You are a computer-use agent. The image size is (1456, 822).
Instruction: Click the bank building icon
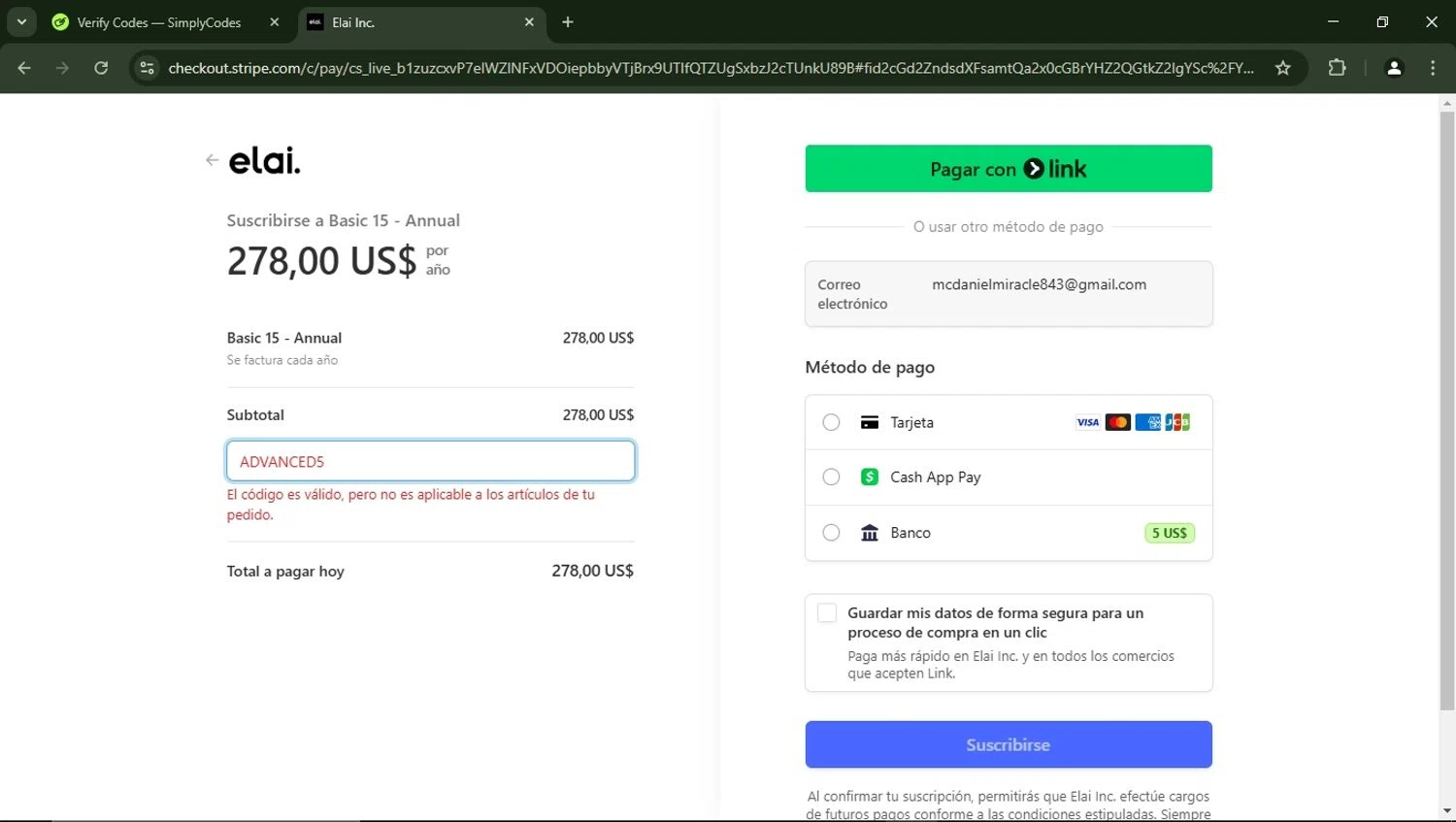[x=870, y=533]
